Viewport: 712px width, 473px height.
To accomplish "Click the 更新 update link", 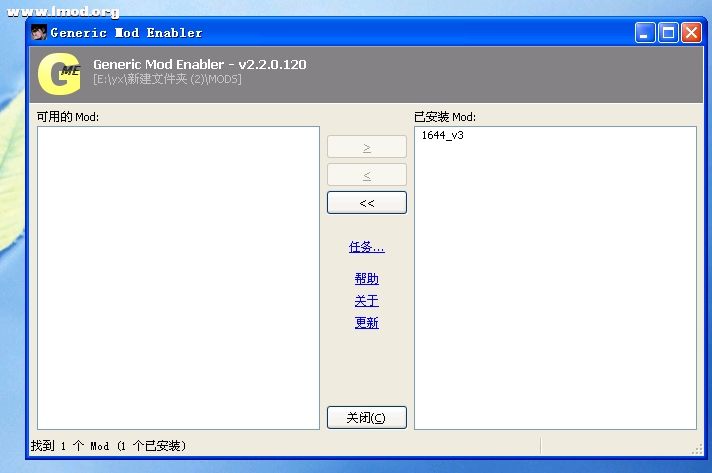I will pyautogui.click(x=366, y=323).
